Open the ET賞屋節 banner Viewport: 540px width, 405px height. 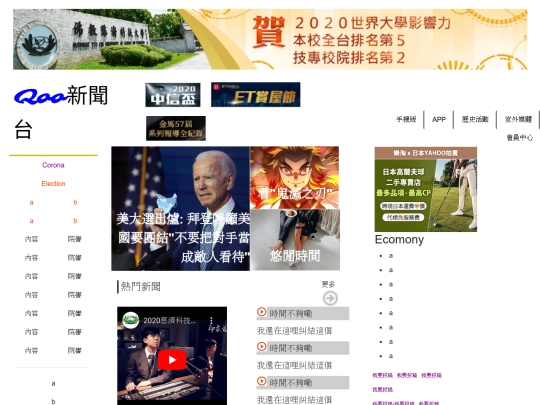[x=256, y=94]
